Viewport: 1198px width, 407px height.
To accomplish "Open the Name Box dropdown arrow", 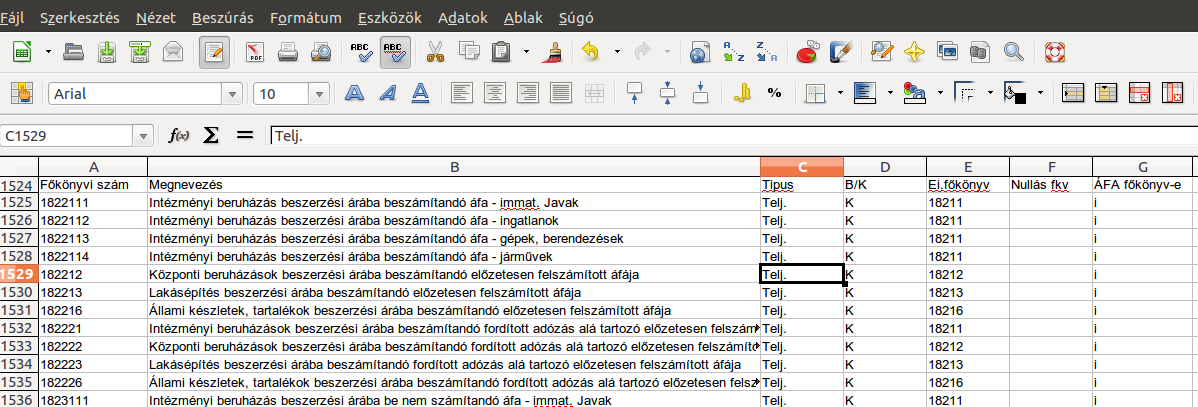I will coord(143,137).
